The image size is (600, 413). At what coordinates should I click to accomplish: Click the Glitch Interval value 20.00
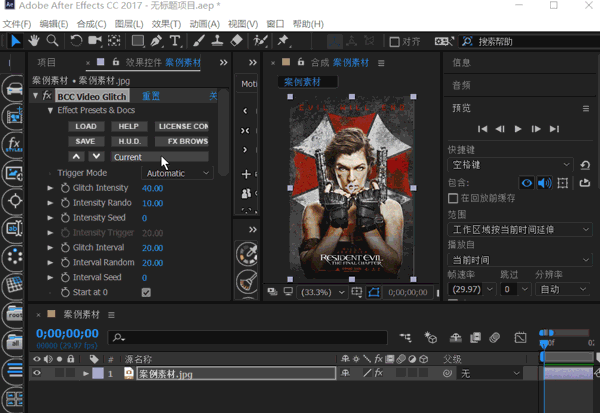(153, 248)
